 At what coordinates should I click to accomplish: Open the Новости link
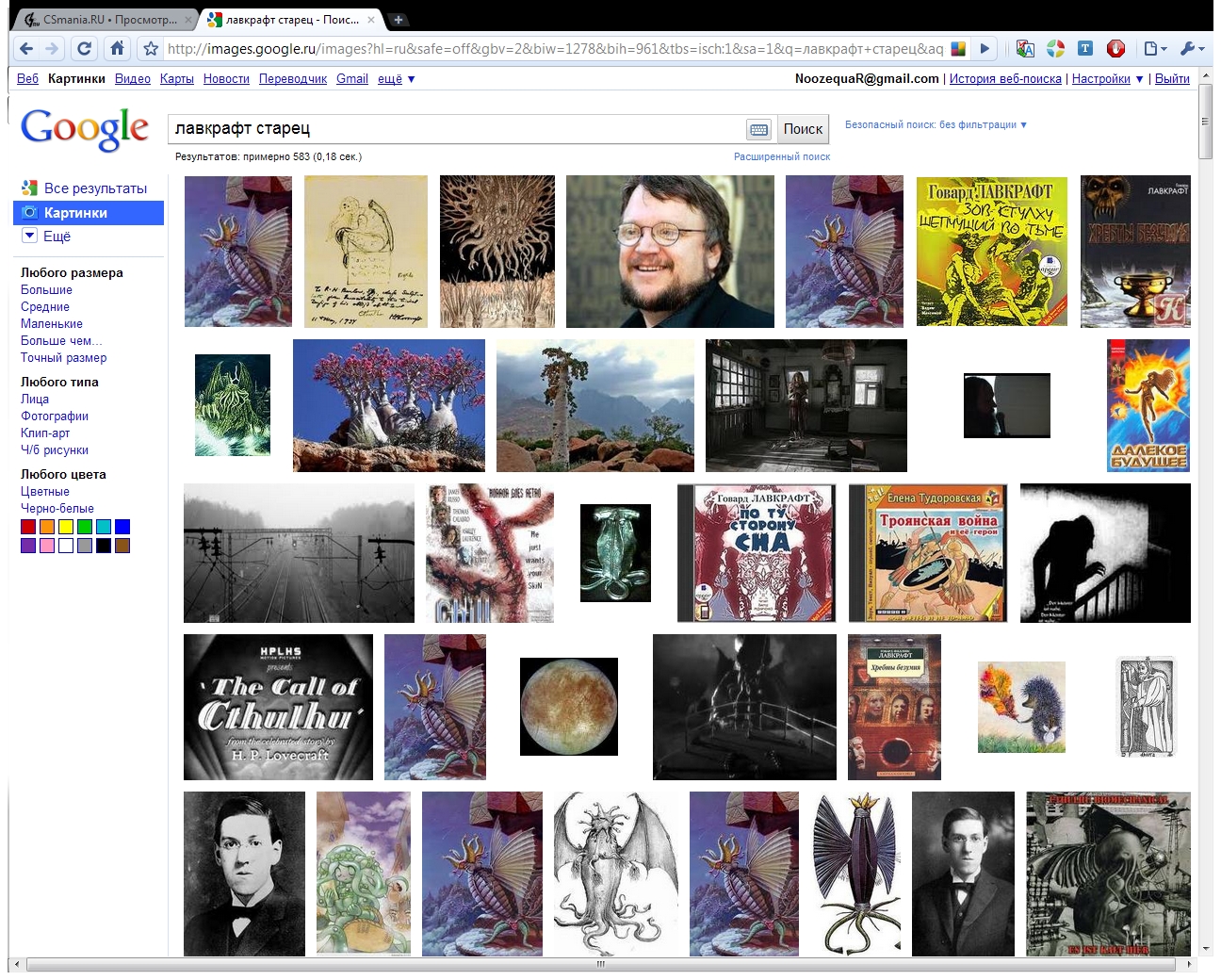point(226,79)
